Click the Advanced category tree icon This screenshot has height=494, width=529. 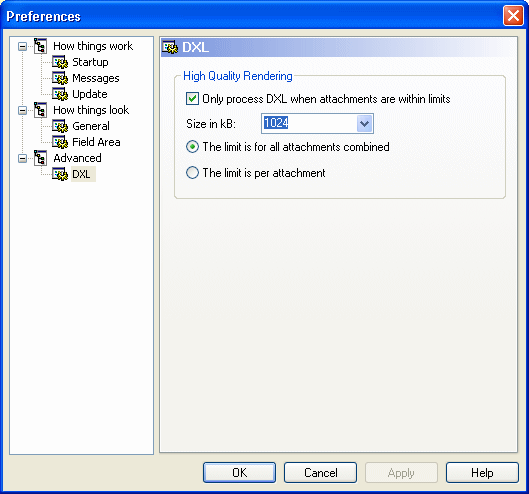tap(40, 158)
